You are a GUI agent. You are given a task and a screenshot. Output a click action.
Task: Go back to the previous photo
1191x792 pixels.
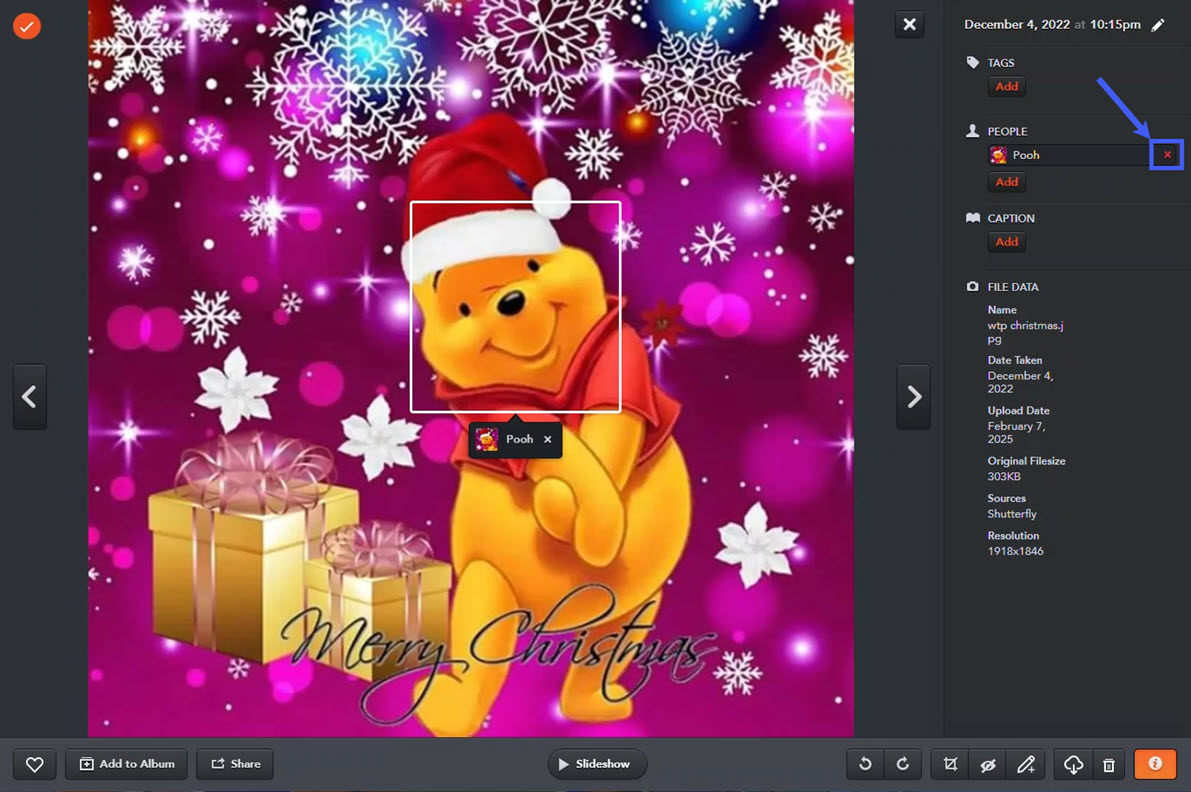coord(29,397)
